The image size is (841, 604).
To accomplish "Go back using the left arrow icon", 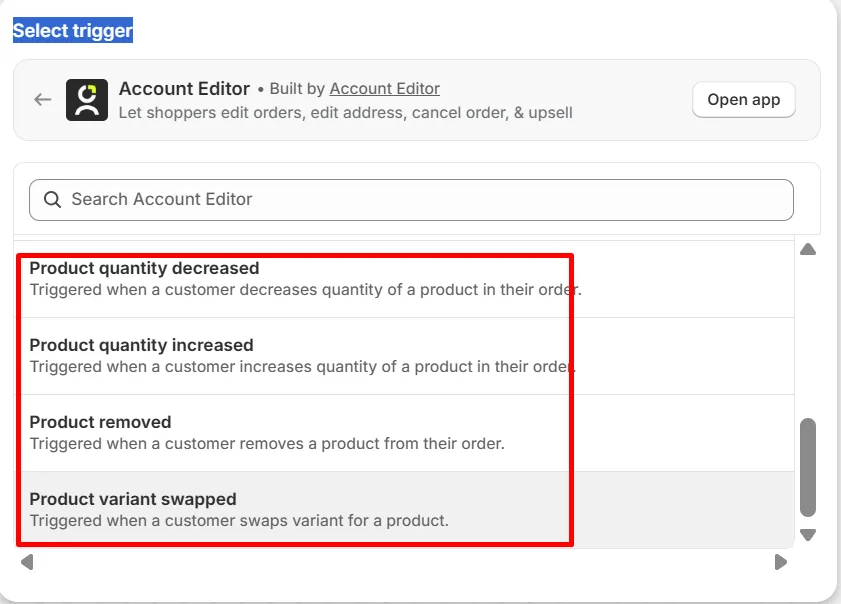I will (42, 100).
